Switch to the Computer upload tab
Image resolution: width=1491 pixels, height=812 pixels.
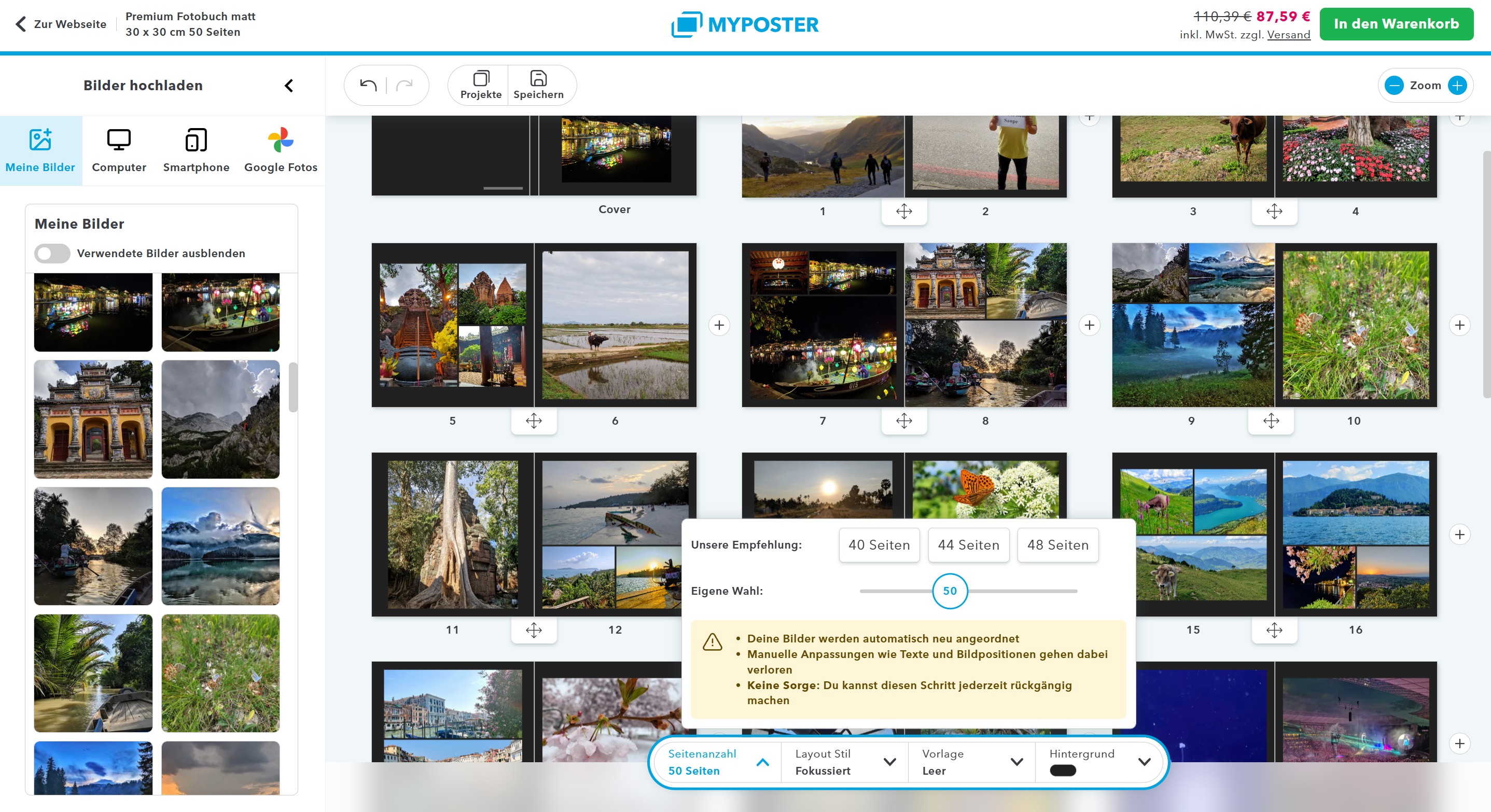point(119,150)
